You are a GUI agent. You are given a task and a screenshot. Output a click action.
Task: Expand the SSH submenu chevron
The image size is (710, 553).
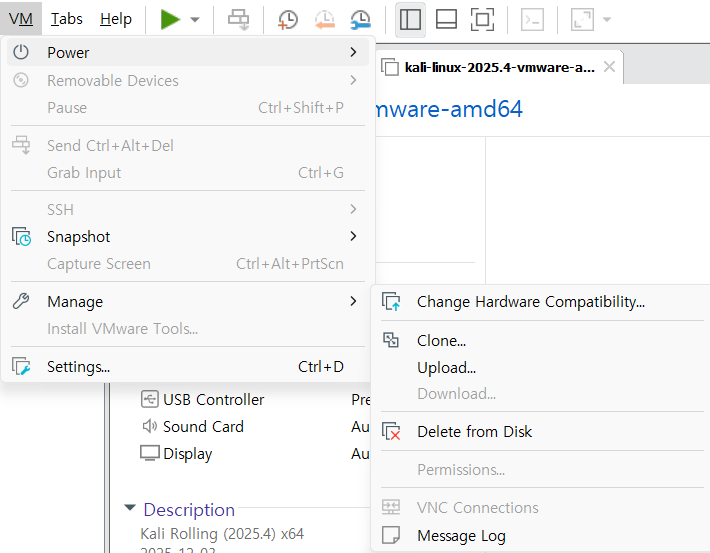pyautogui.click(x=353, y=209)
